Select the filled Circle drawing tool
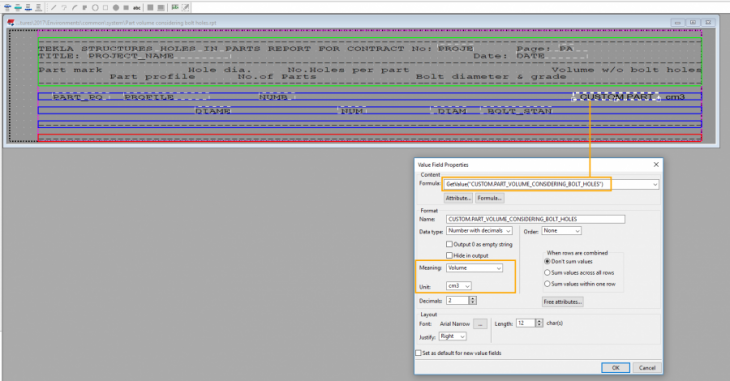 point(115,7)
